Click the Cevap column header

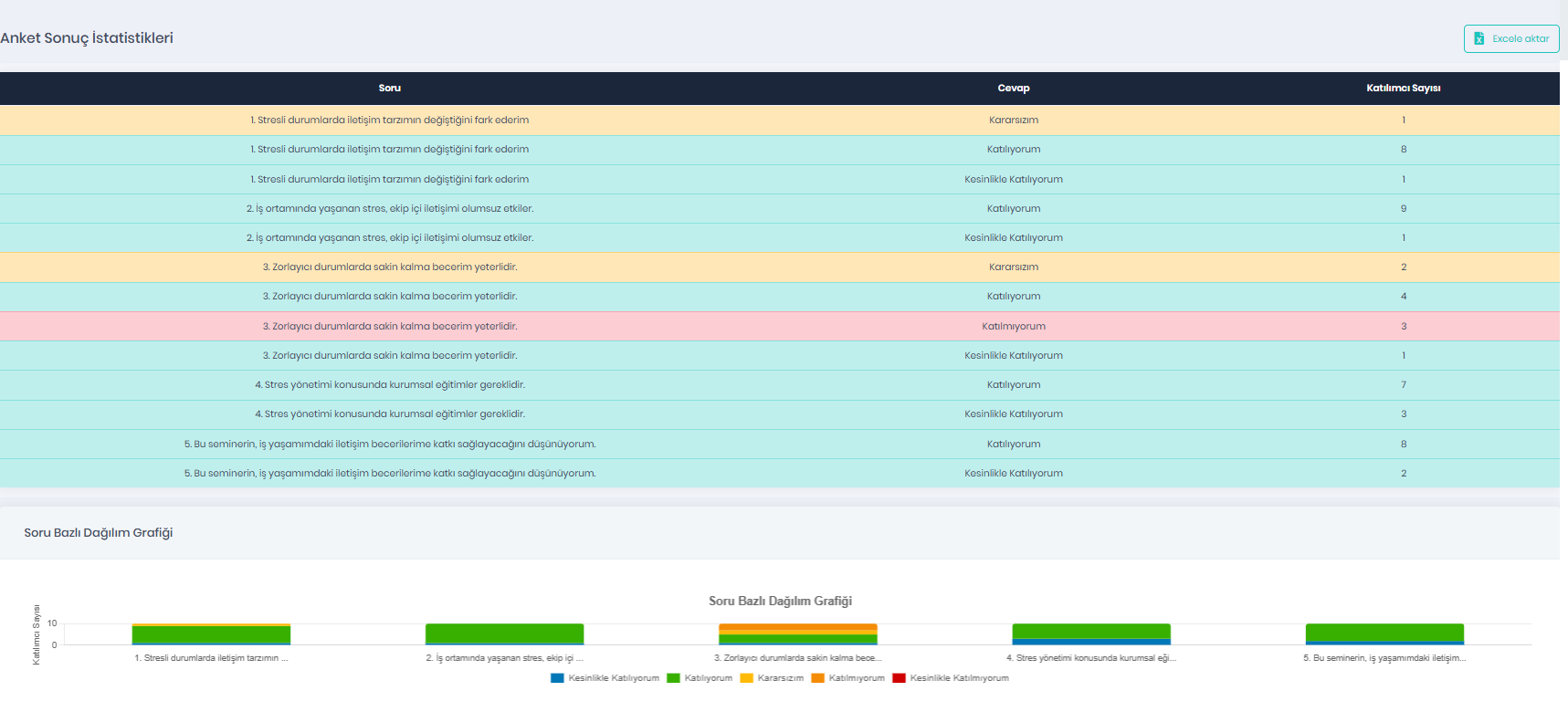tap(1013, 89)
